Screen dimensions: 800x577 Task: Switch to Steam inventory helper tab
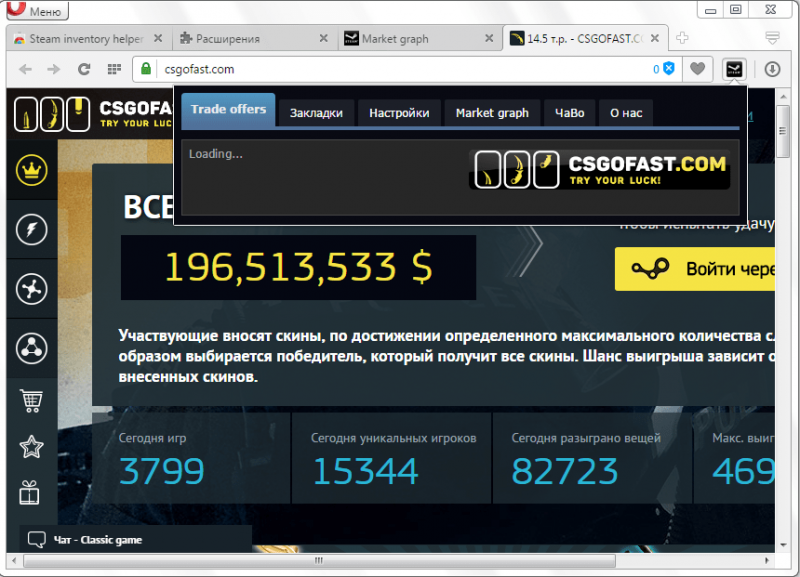(x=86, y=39)
